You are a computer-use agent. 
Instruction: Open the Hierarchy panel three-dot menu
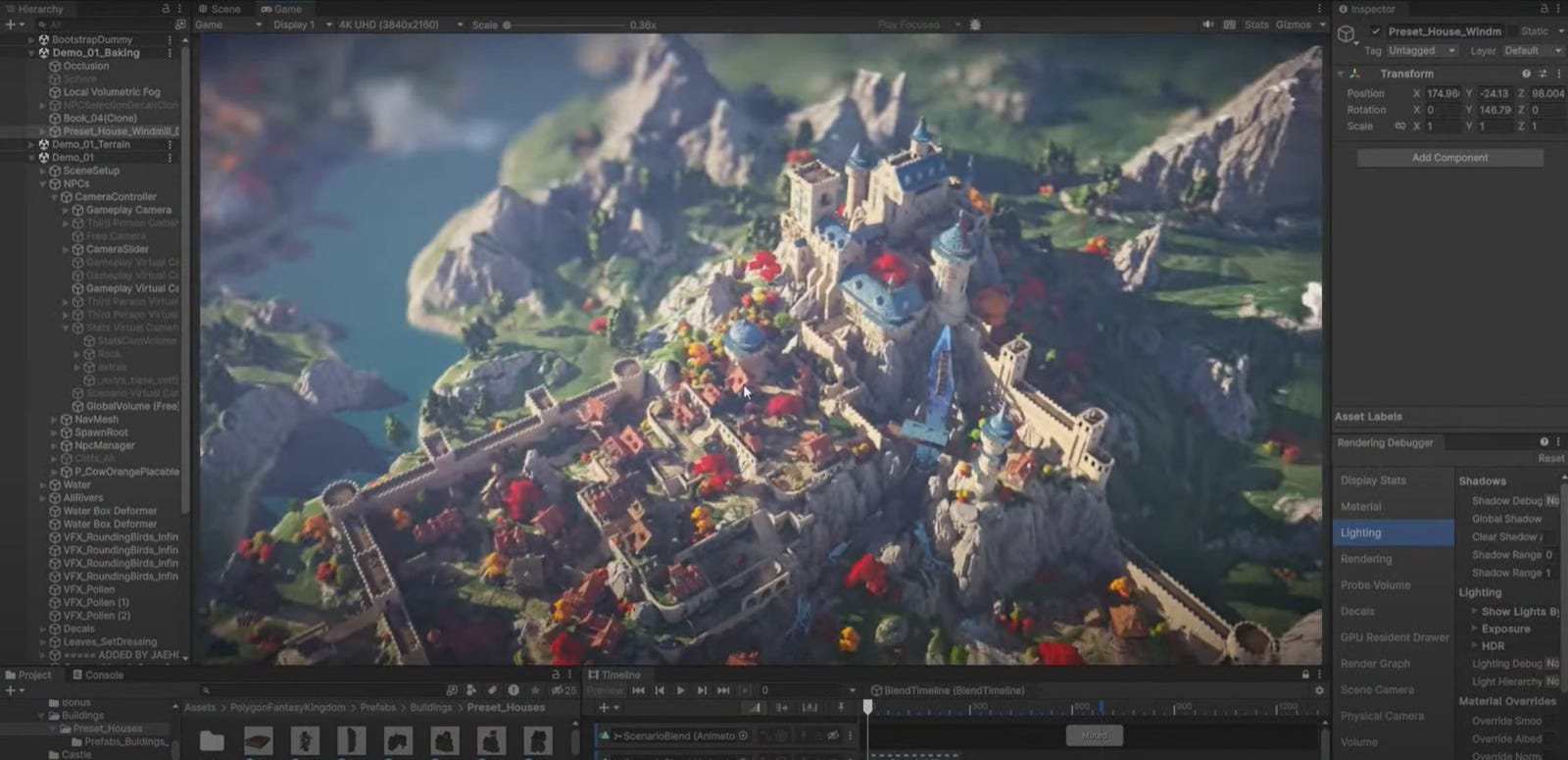pos(179,9)
